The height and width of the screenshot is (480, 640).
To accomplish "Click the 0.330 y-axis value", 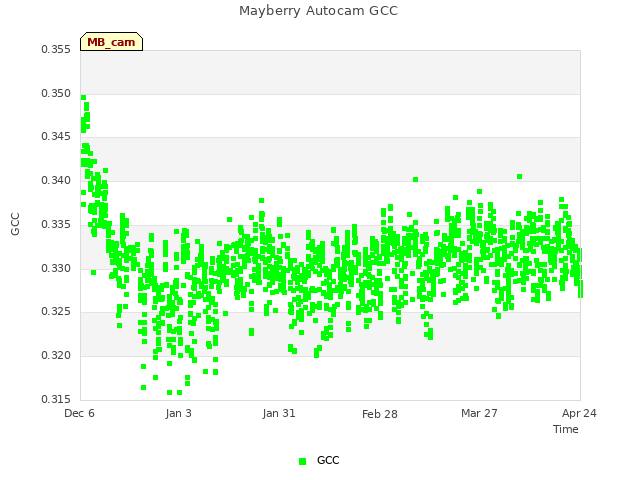I will (x=56, y=269).
